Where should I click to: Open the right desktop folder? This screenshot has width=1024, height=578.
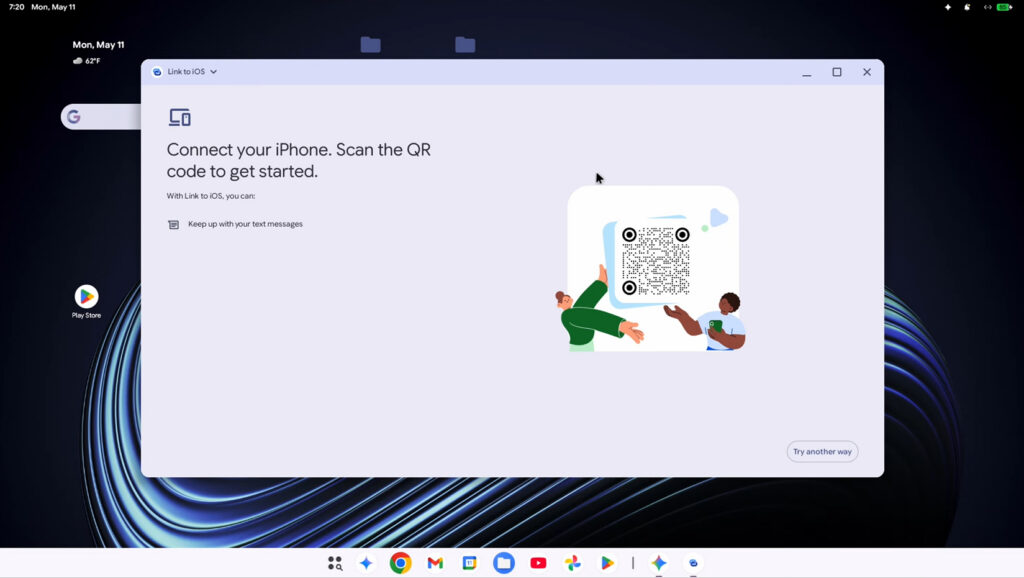pos(465,45)
